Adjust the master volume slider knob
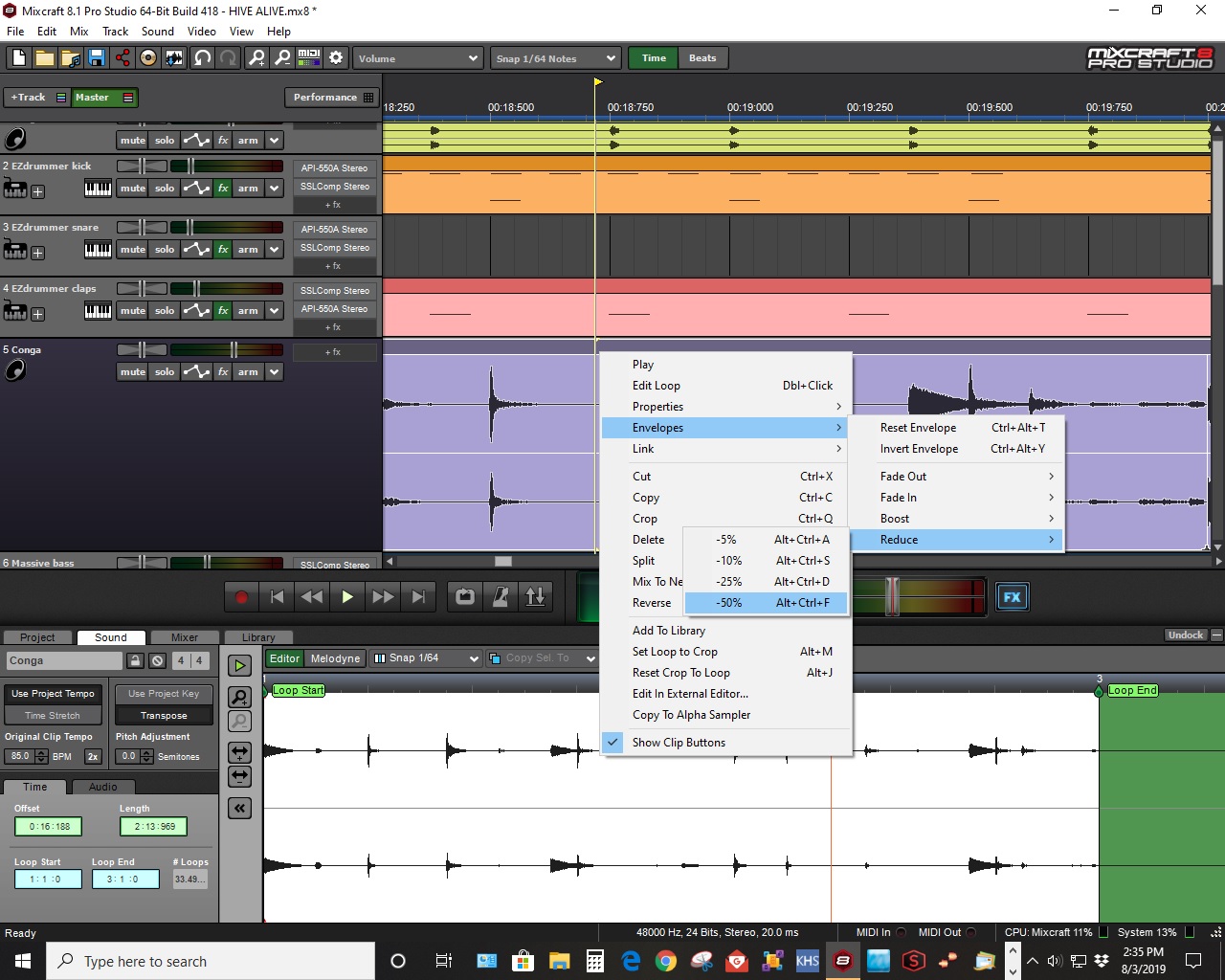The height and width of the screenshot is (980, 1225). click(x=892, y=595)
